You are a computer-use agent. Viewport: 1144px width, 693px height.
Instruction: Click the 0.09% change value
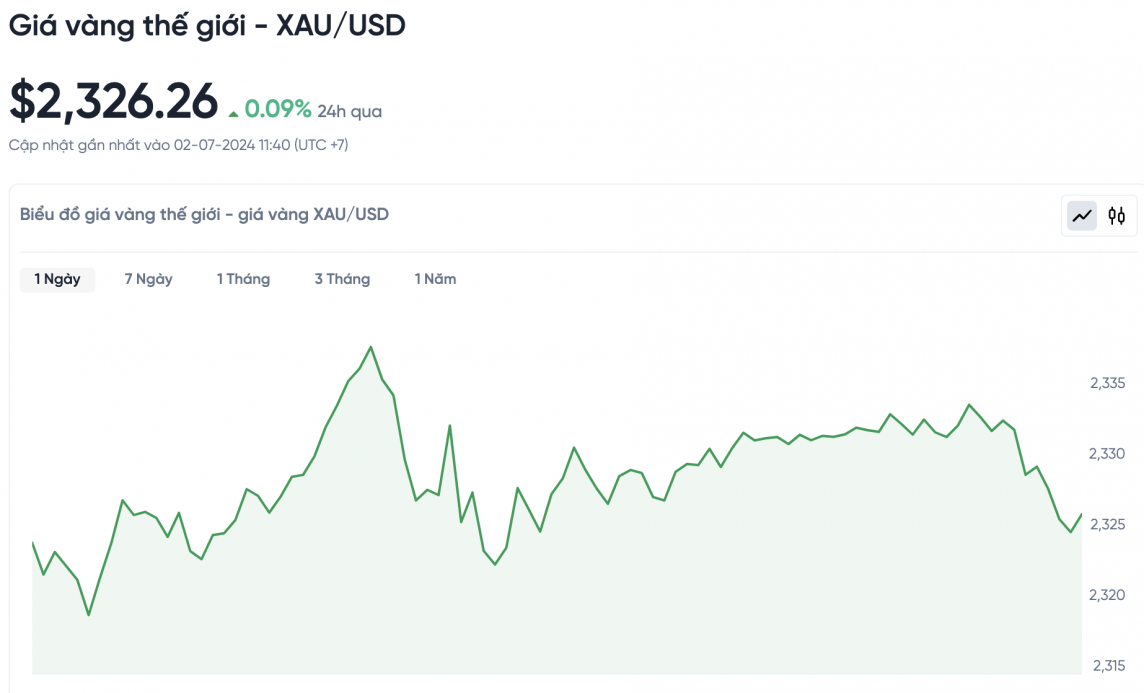[278, 109]
